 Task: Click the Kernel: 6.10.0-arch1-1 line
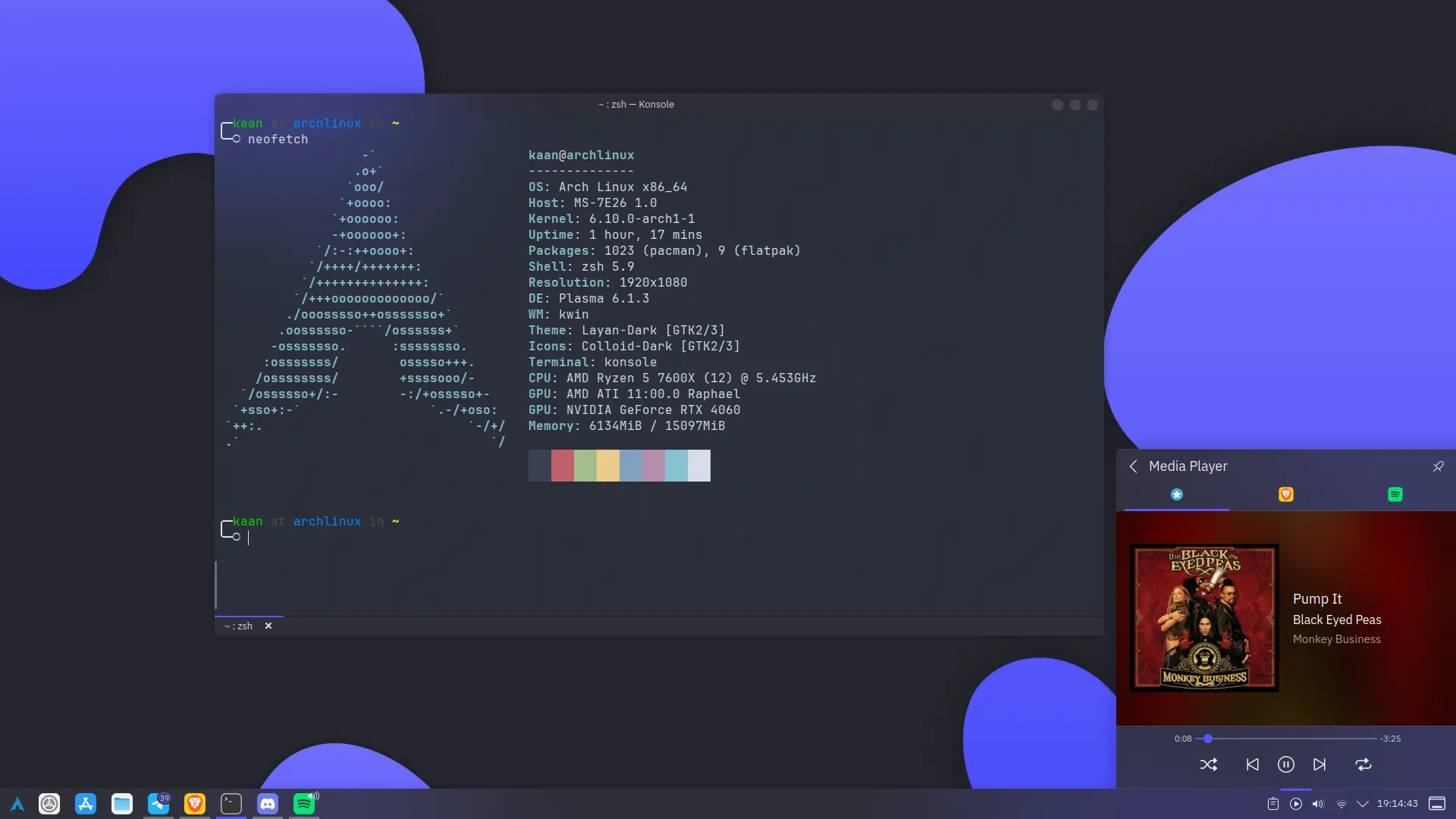611,219
